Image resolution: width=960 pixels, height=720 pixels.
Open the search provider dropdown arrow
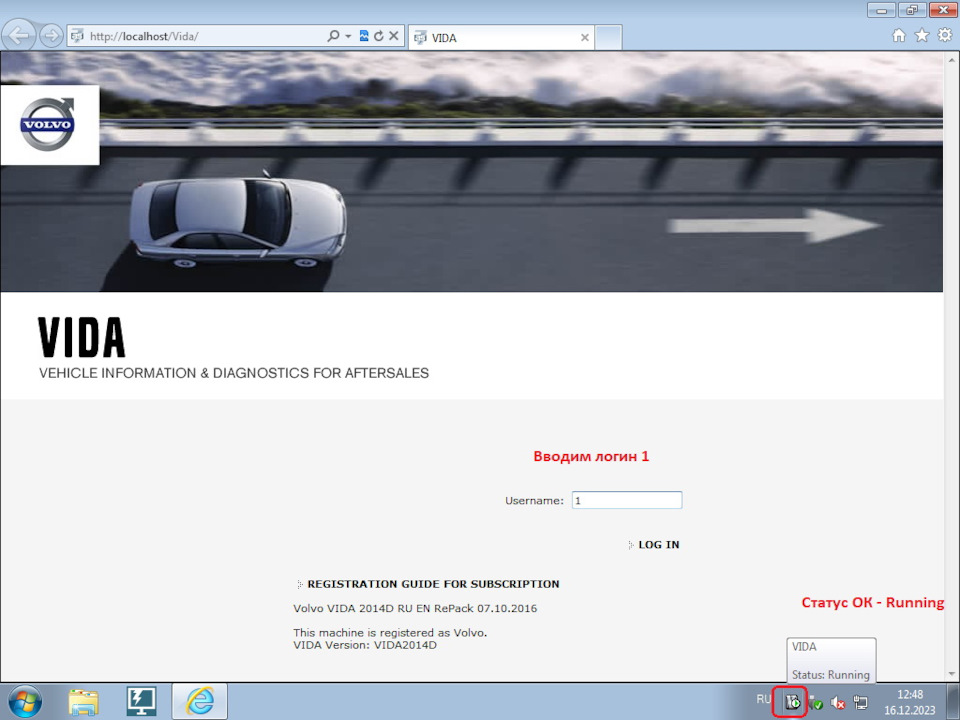[x=346, y=35]
